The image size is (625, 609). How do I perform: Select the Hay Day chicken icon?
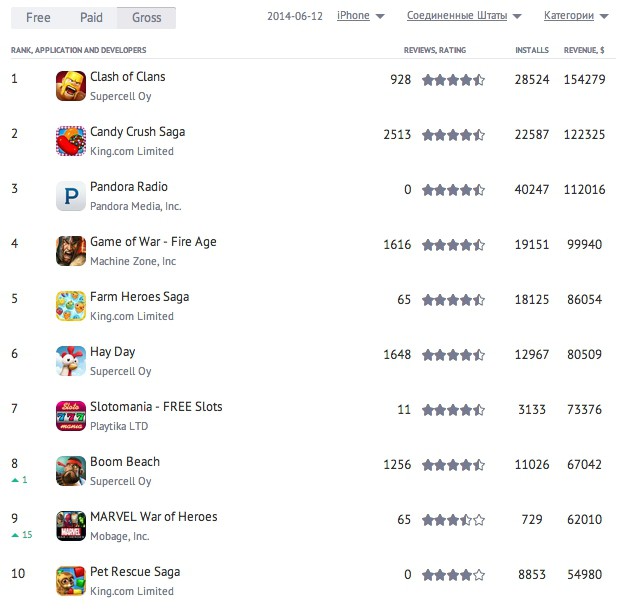pyautogui.click(x=71, y=361)
